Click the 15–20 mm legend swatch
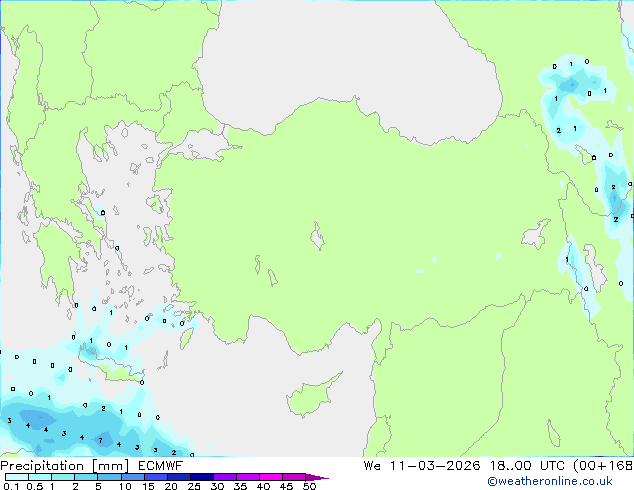This screenshot has height=490, width=634. (155, 477)
